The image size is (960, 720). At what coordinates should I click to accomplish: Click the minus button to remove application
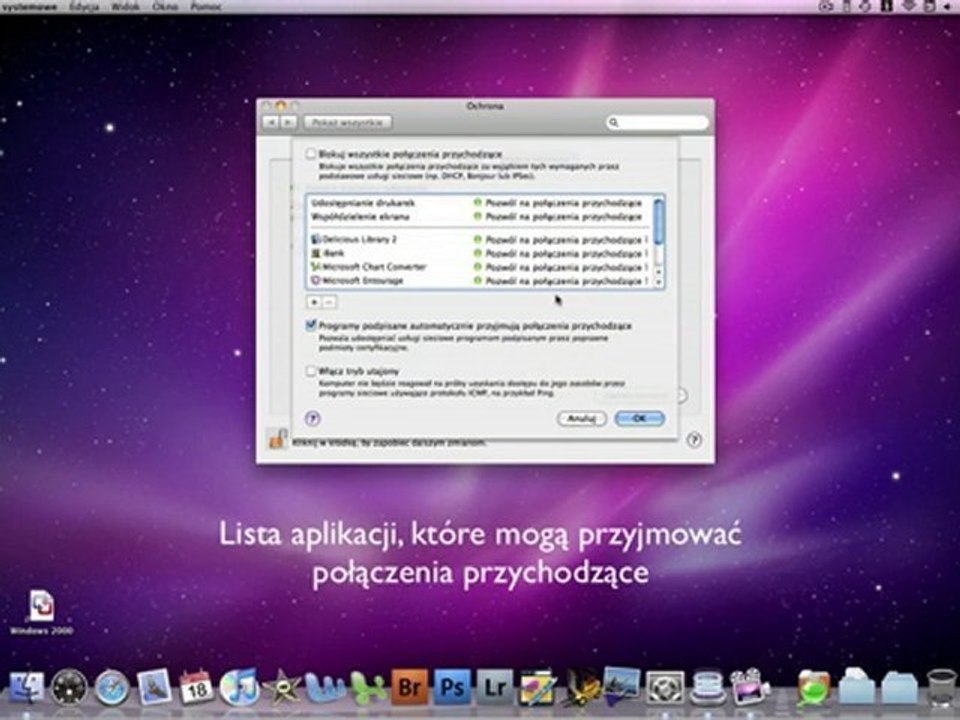(x=329, y=302)
